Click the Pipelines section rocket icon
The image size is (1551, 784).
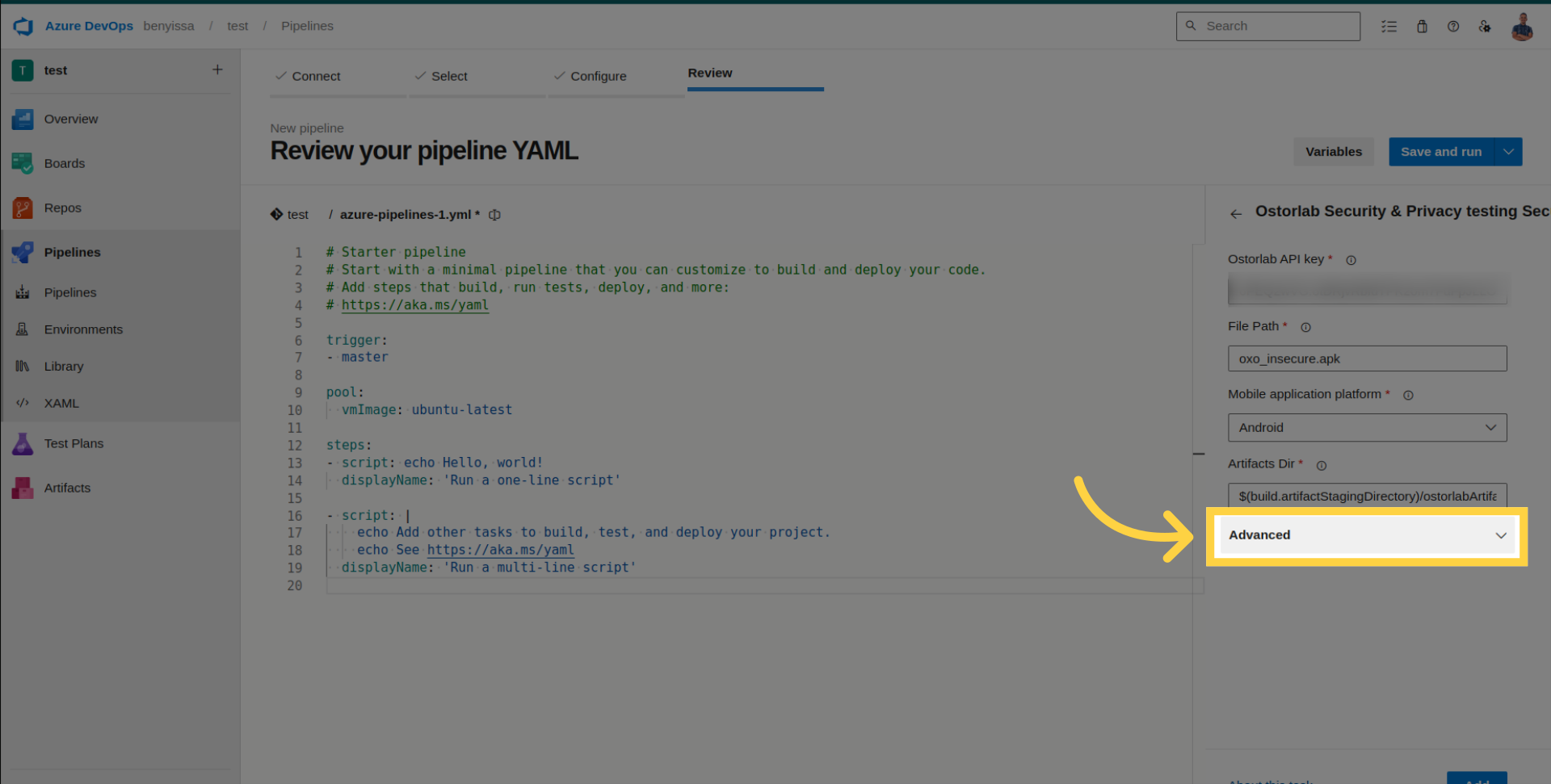(x=23, y=252)
